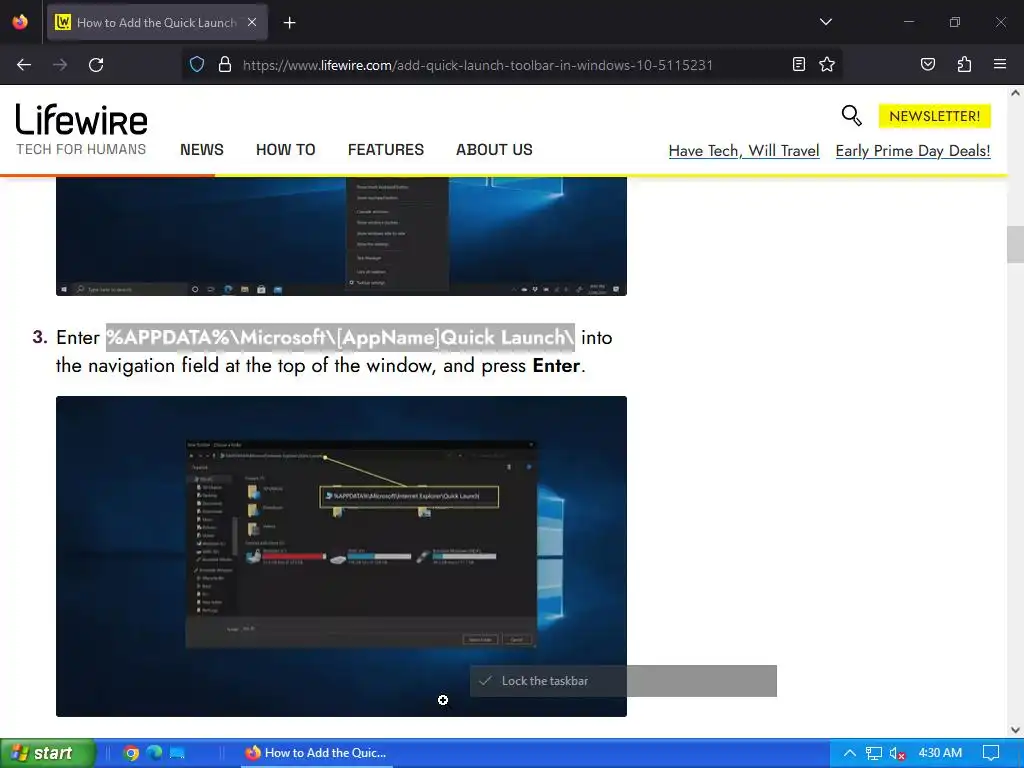Reload the current page
The height and width of the screenshot is (768, 1024).
[96, 65]
